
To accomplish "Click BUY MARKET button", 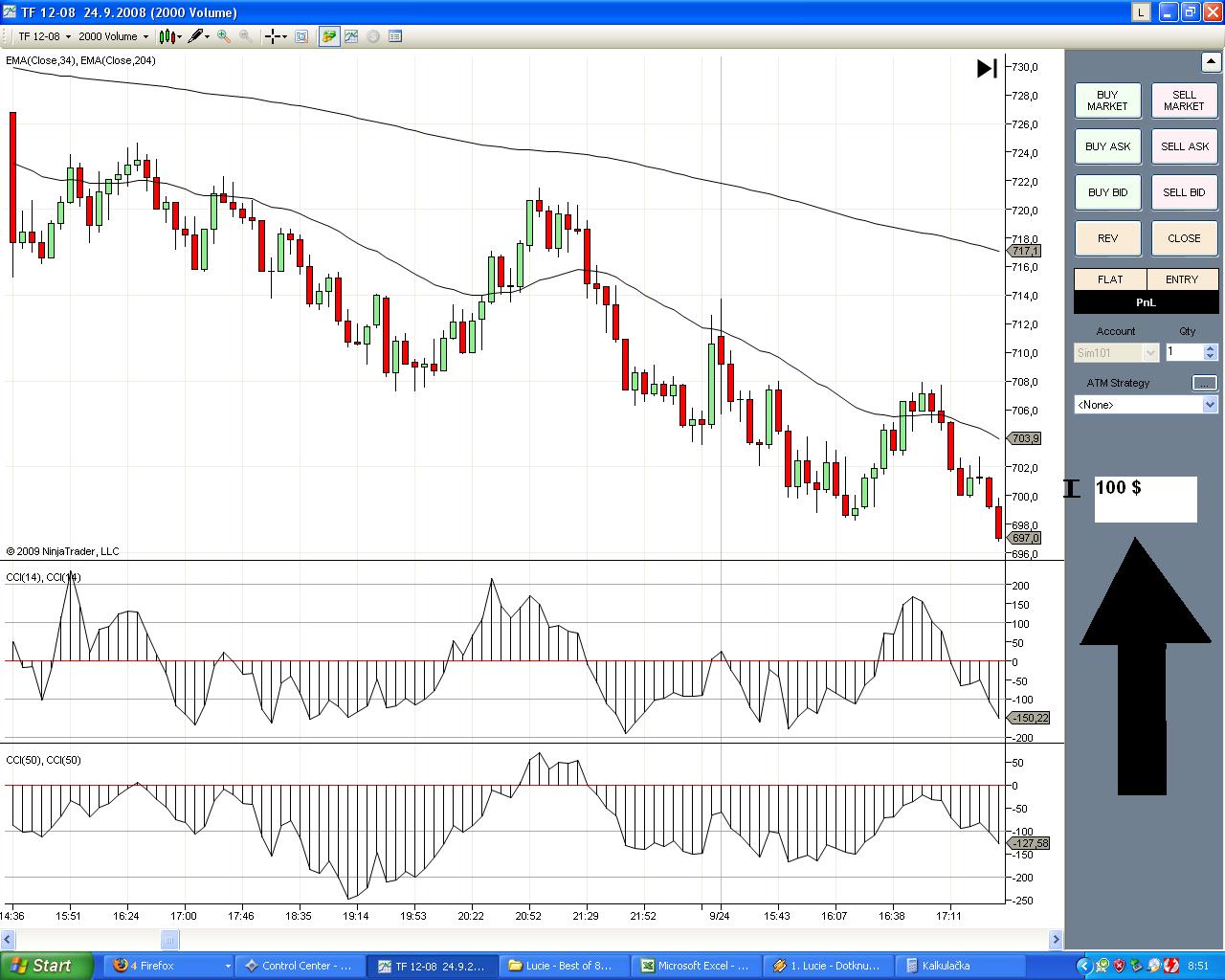I will 1107,100.
